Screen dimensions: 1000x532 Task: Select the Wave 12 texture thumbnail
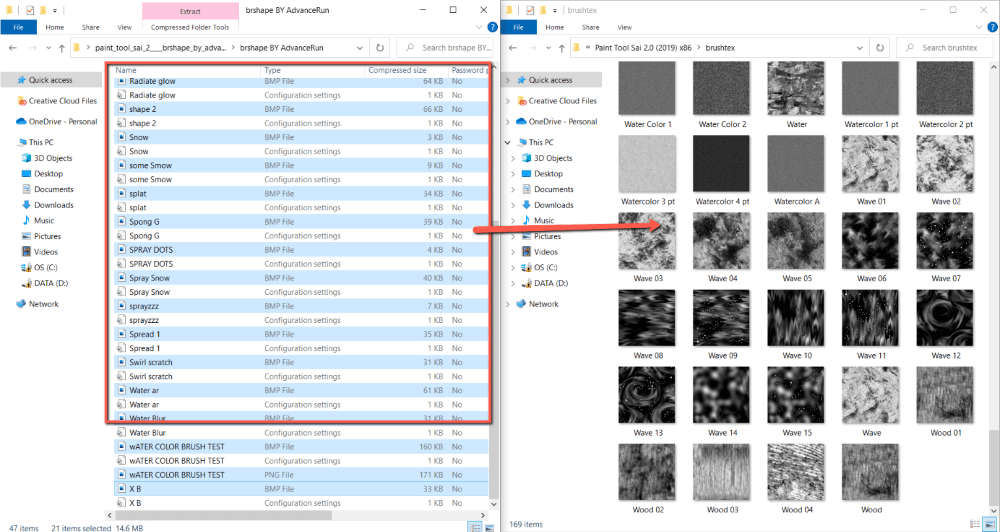tap(945, 318)
